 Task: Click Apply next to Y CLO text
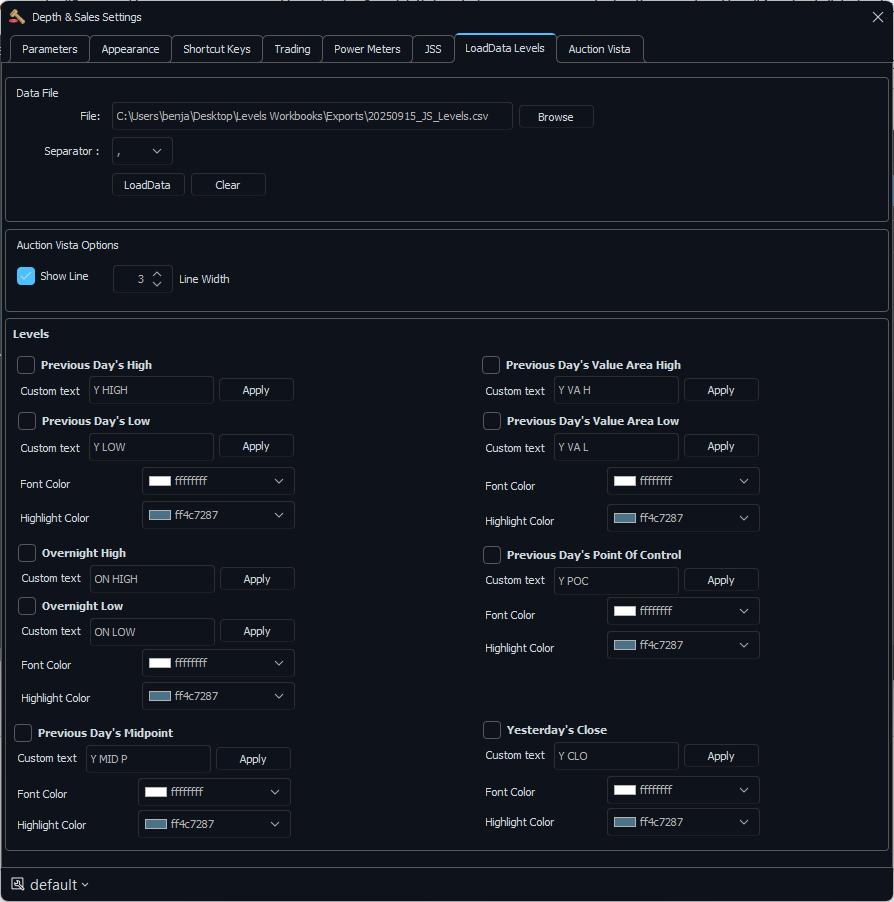(x=721, y=756)
